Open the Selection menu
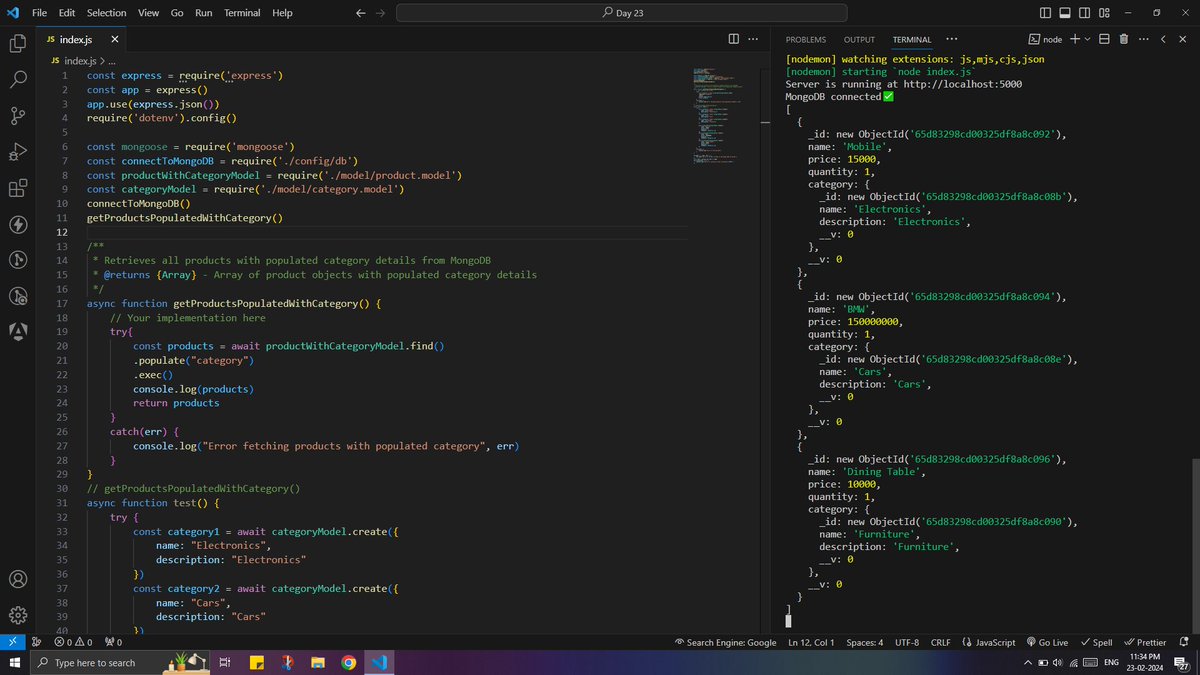The height and width of the screenshot is (675, 1200). tap(106, 13)
